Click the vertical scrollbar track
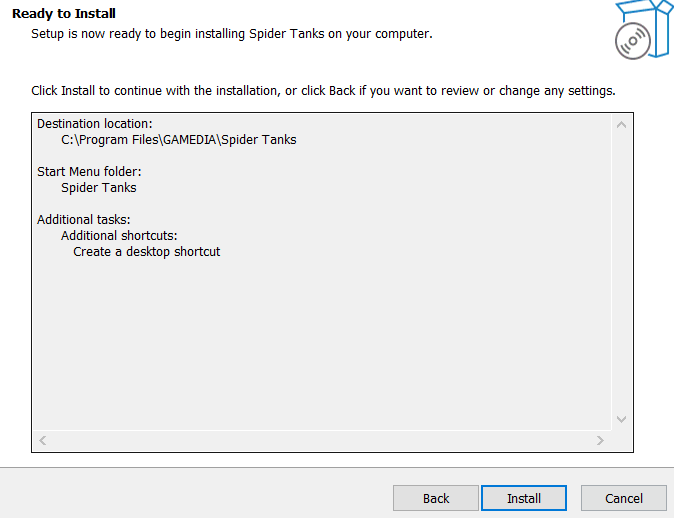The height and width of the screenshot is (518, 674). (x=621, y=272)
